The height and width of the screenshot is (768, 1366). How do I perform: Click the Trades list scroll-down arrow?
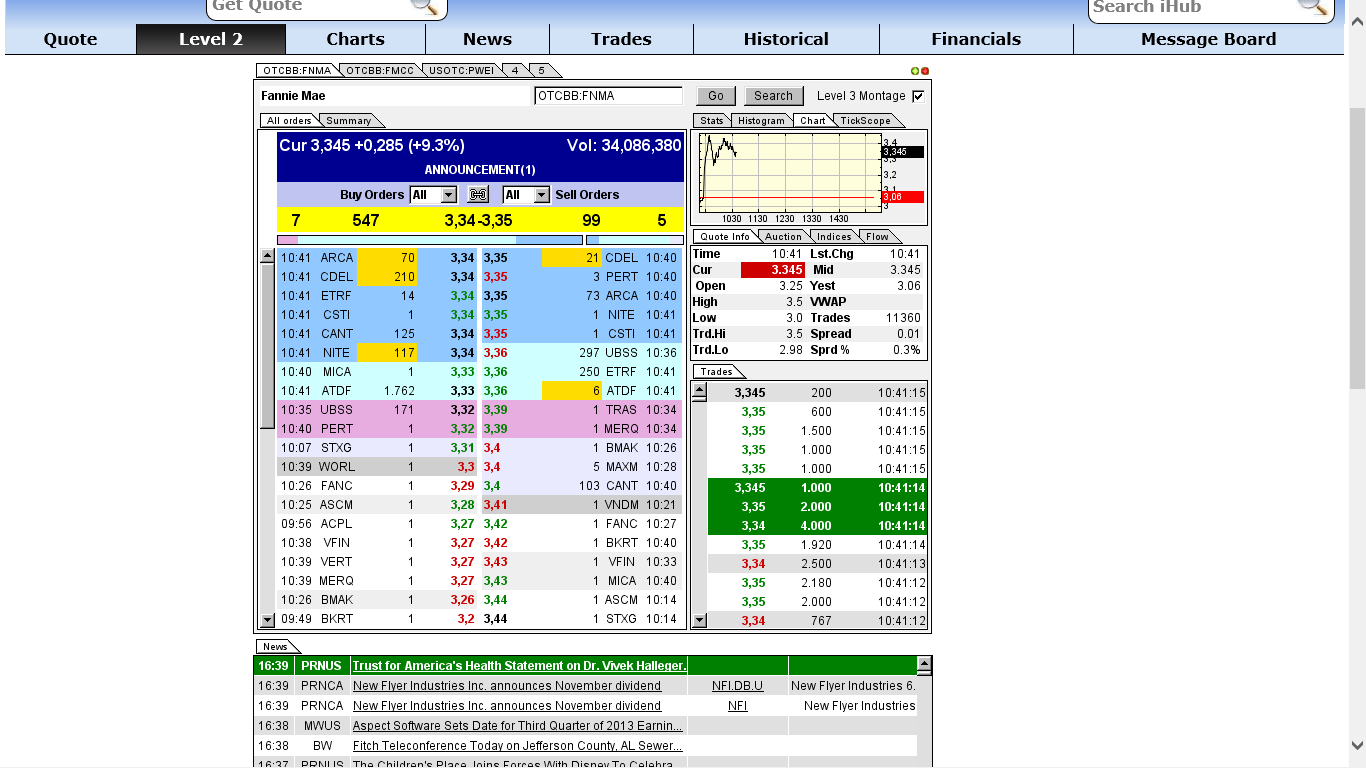pos(699,620)
